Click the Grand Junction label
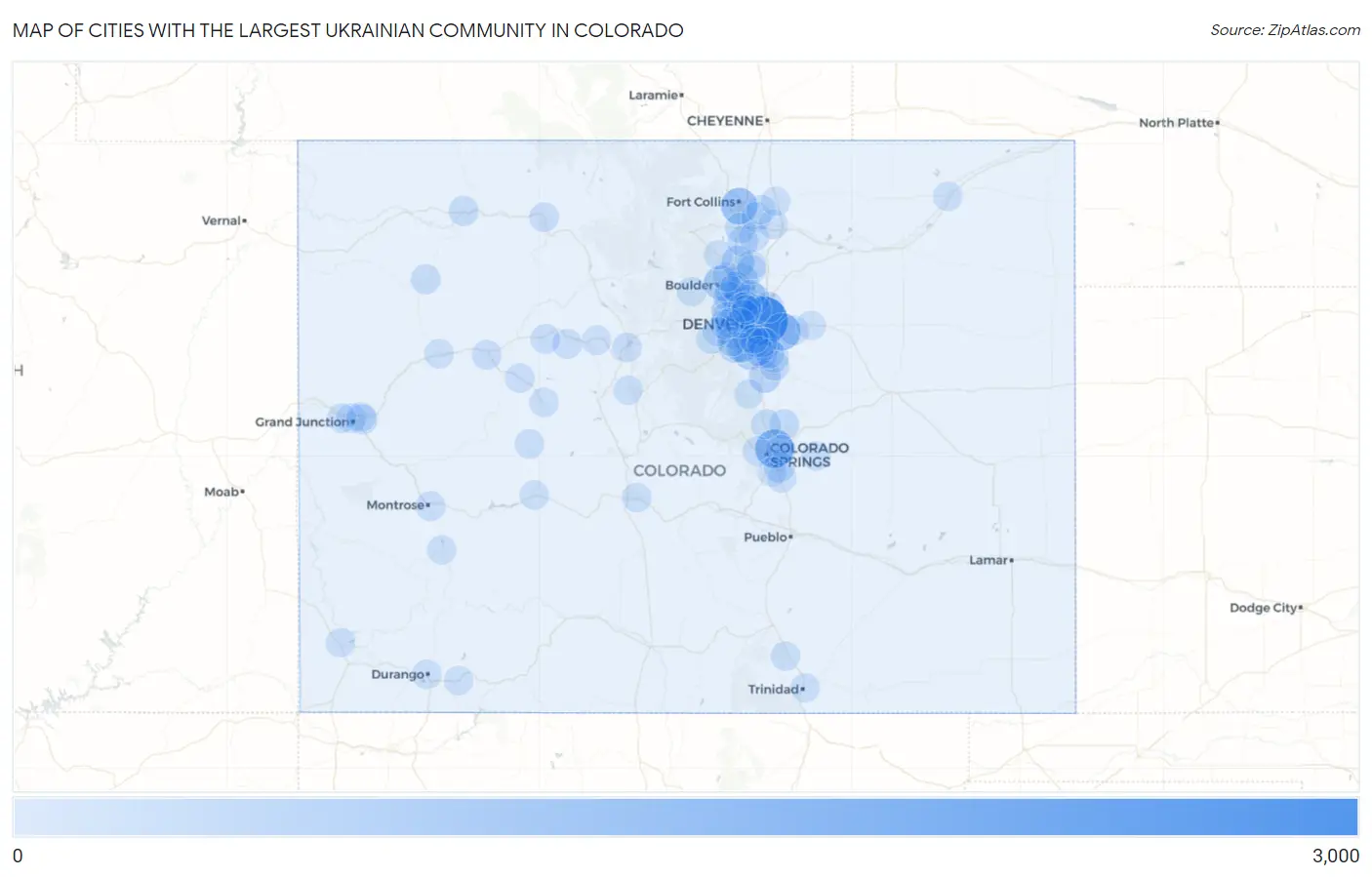This screenshot has height=877, width=1372. pos(303,422)
